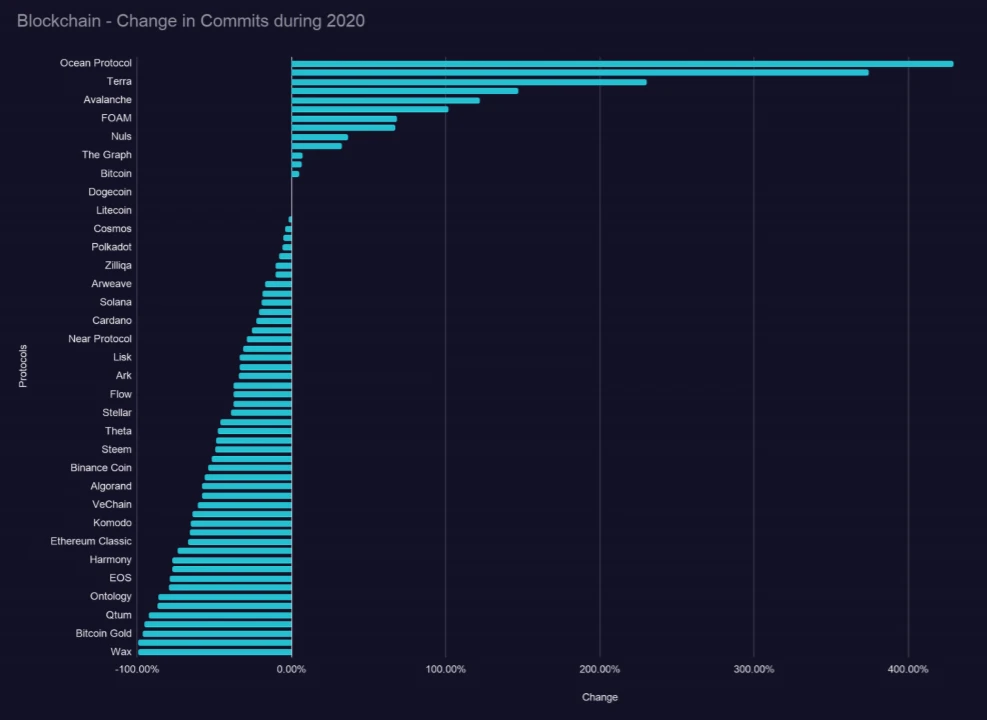This screenshot has height=720, width=987.
Task: Select the Near Protocol label
Action: click(x=100, y=339)
